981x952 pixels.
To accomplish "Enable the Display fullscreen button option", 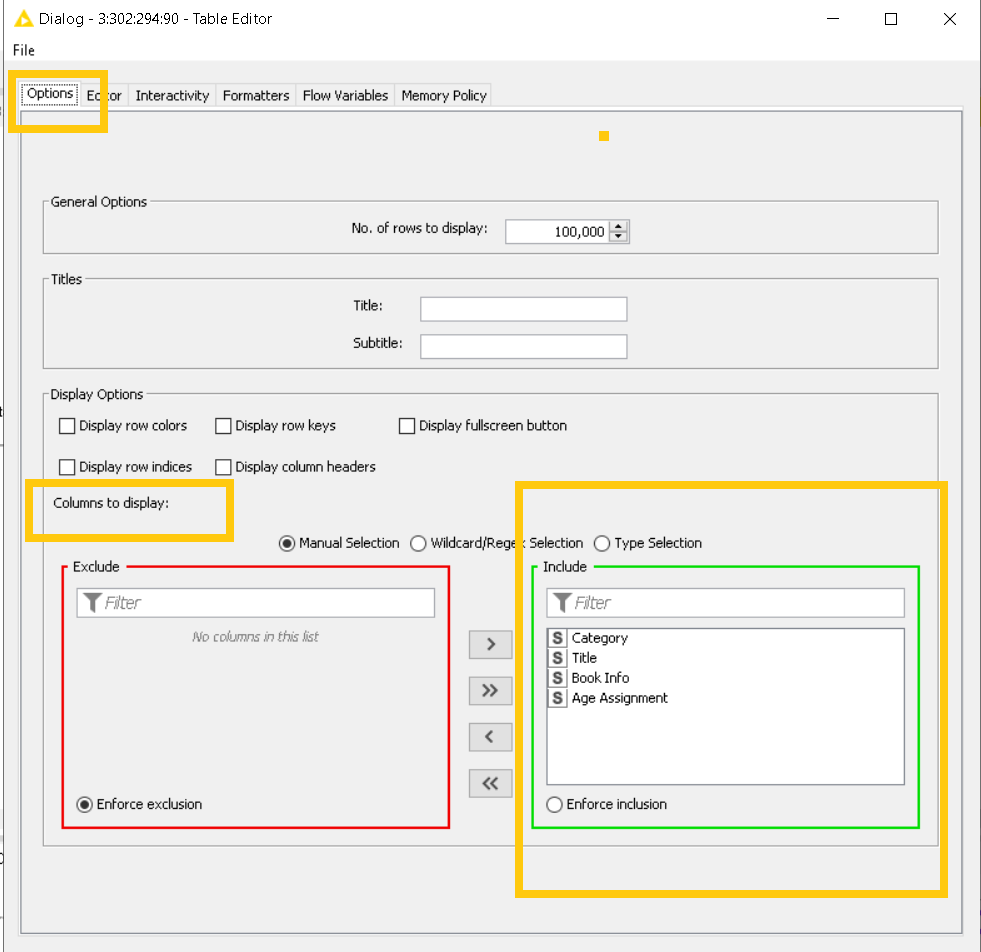I will pos(407,425).
